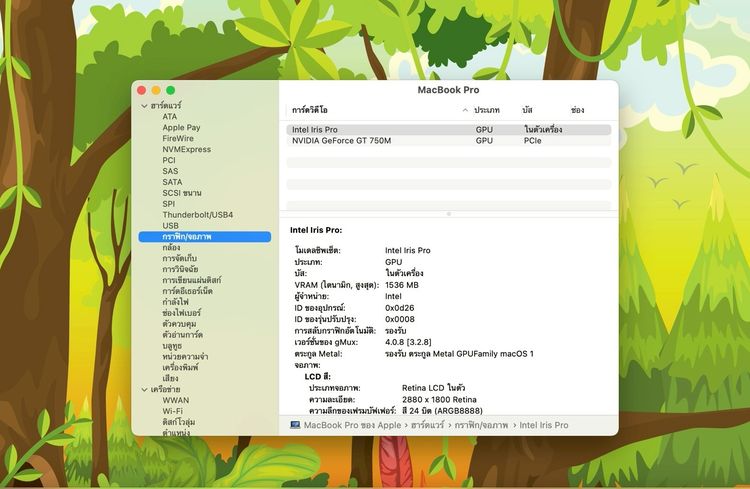This screenshot has width=750, height=489.
Task: Select the Intel Iris Pro row
Action: [x=449, y=130]
